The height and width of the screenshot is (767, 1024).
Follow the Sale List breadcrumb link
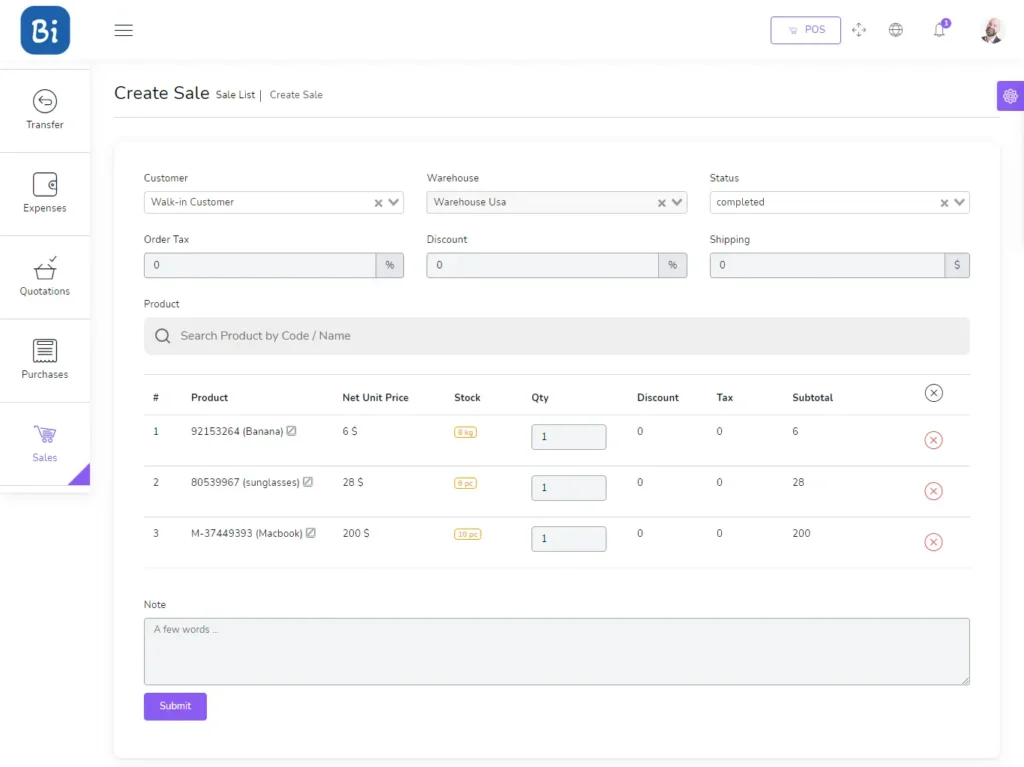[235, 95]
